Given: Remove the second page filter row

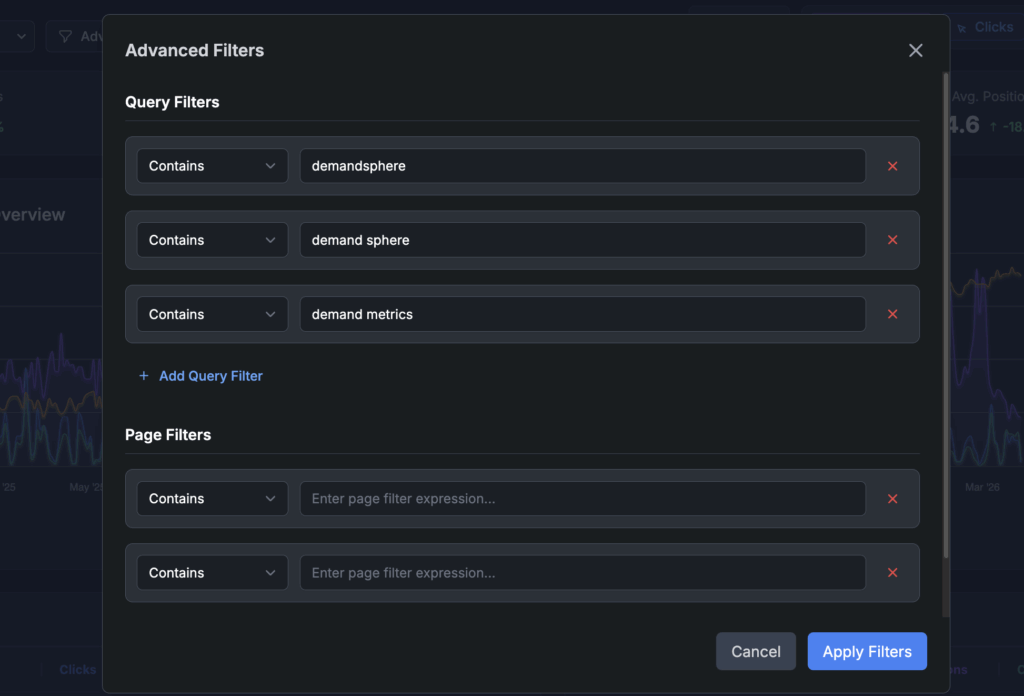Looking at the screenshot, I should pyautogui.click(x=892, y=573).
